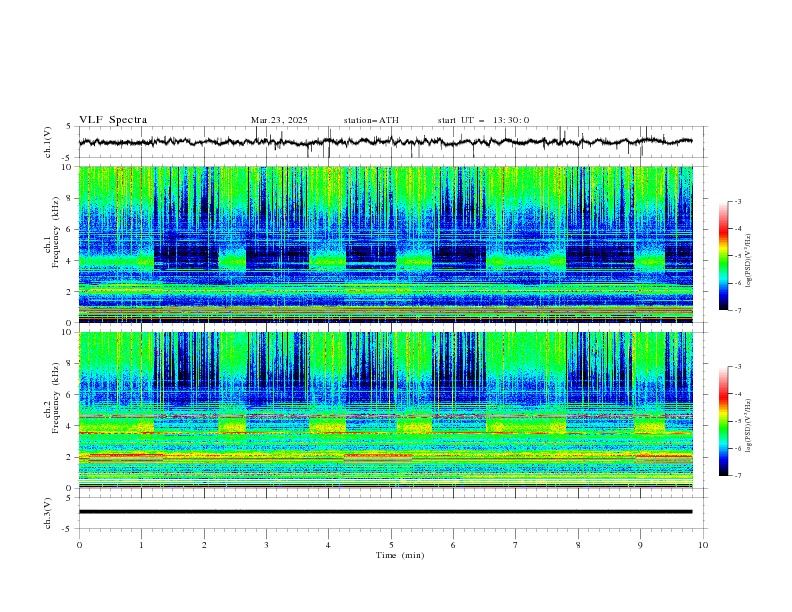The image size is (792, 612).
Task: Click the "9" tick on the time axis
Action: [x=640, y=545]
